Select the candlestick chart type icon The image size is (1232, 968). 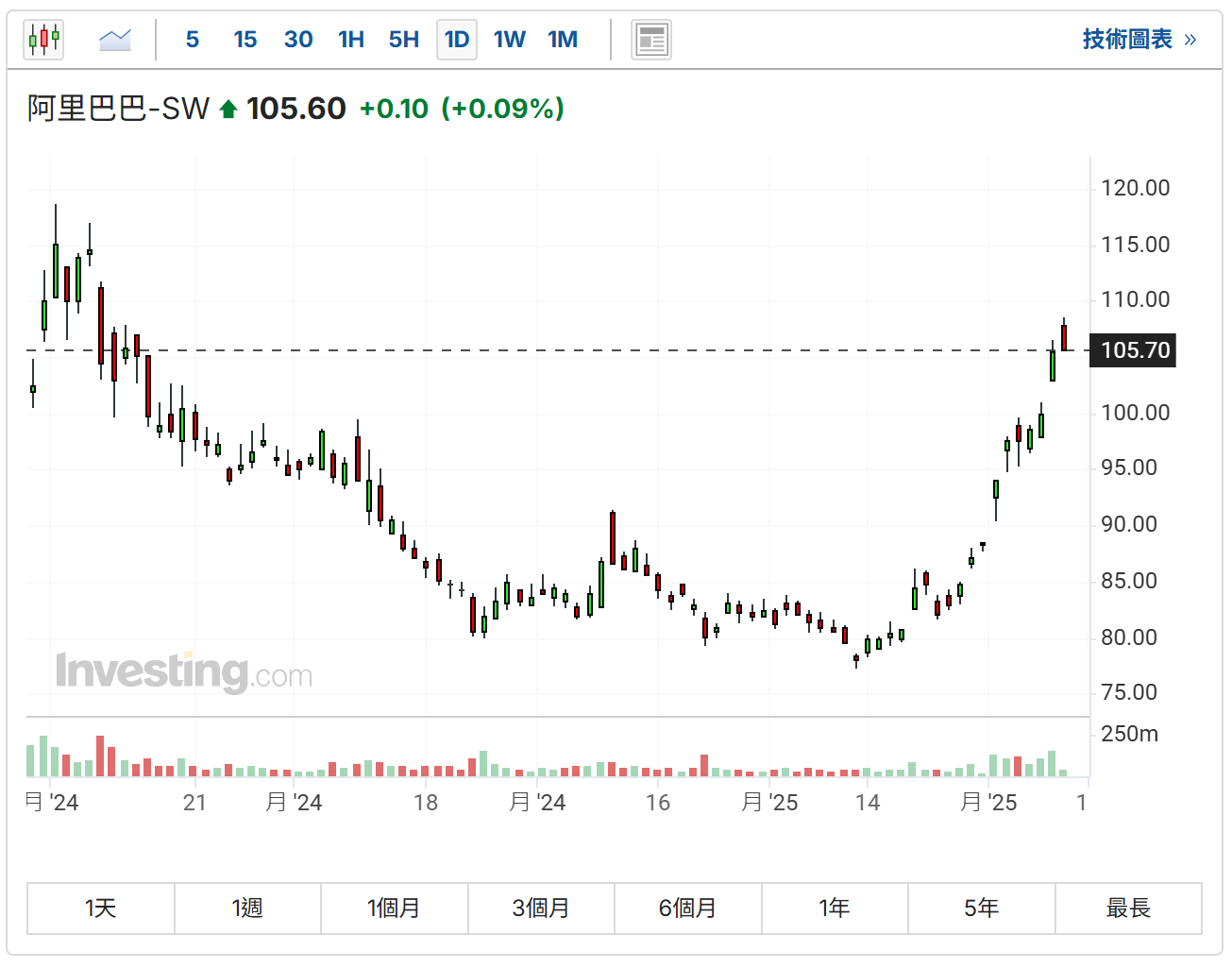tap(43, 40)
